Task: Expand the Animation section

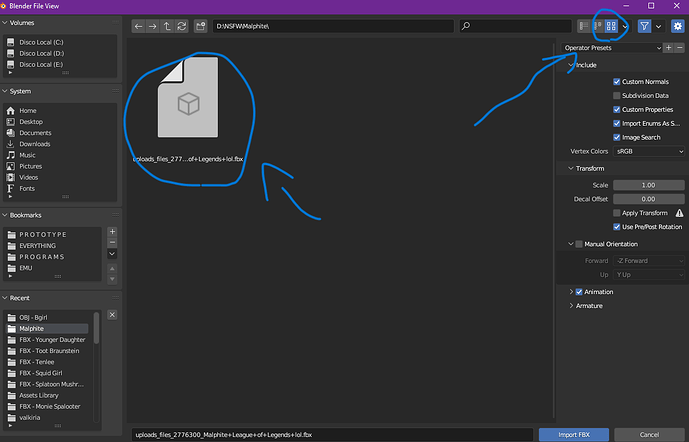Action: (x=571, y=292)
